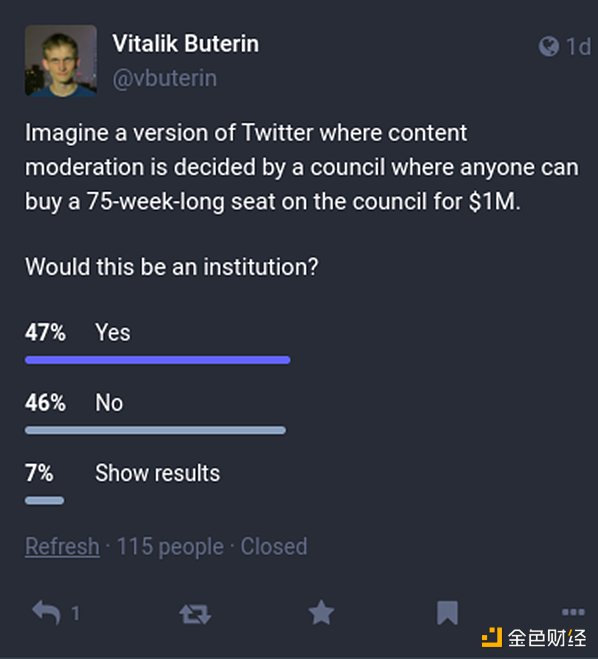Open Vitalik Buterin's profile picture
The height and width of the screenshot is (659, 598).
click(61, 61)
